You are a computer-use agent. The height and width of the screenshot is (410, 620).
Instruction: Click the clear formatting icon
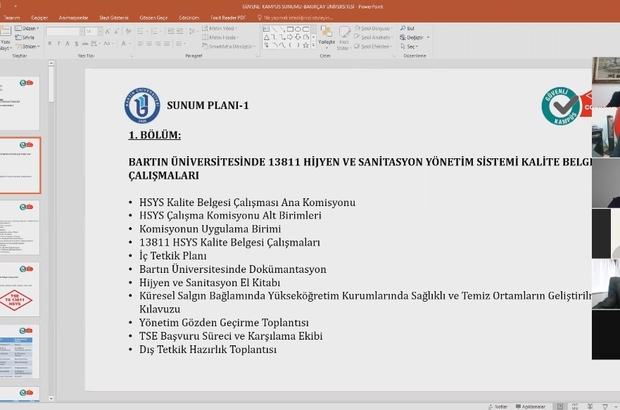(128, 31)
